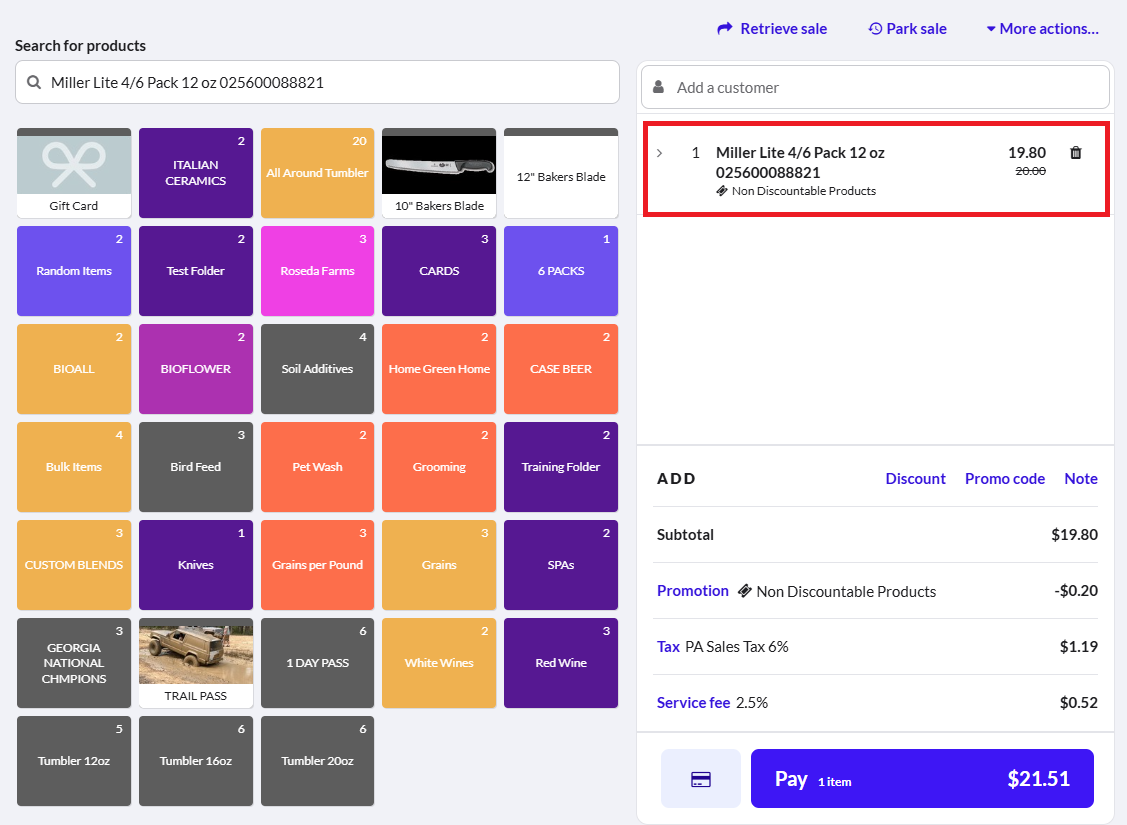The image size is (1127, 825).
Task: Open the Tumbler 16oz folder
Action: (196, 761)
